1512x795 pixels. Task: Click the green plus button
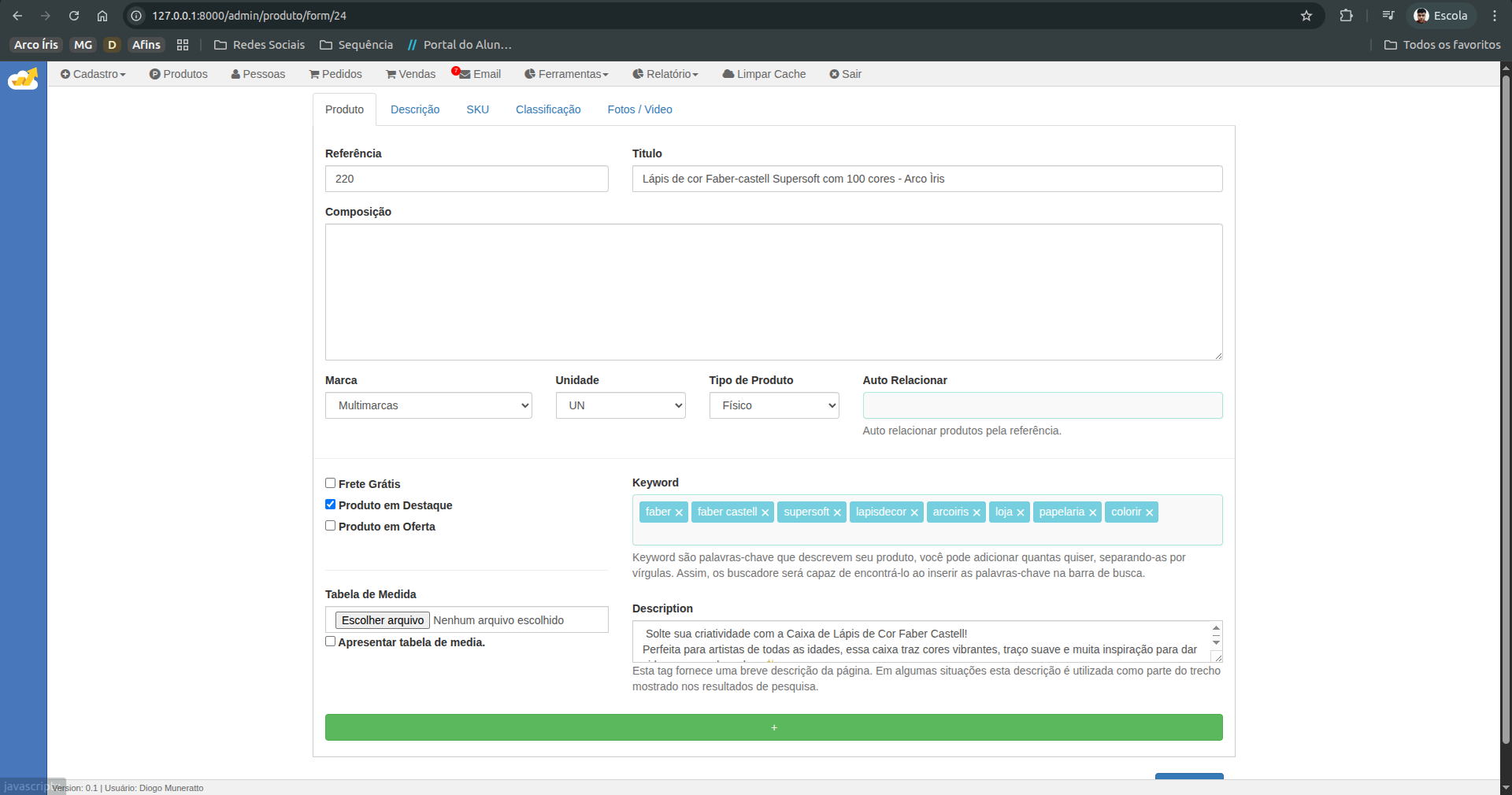tap(773, 727)
